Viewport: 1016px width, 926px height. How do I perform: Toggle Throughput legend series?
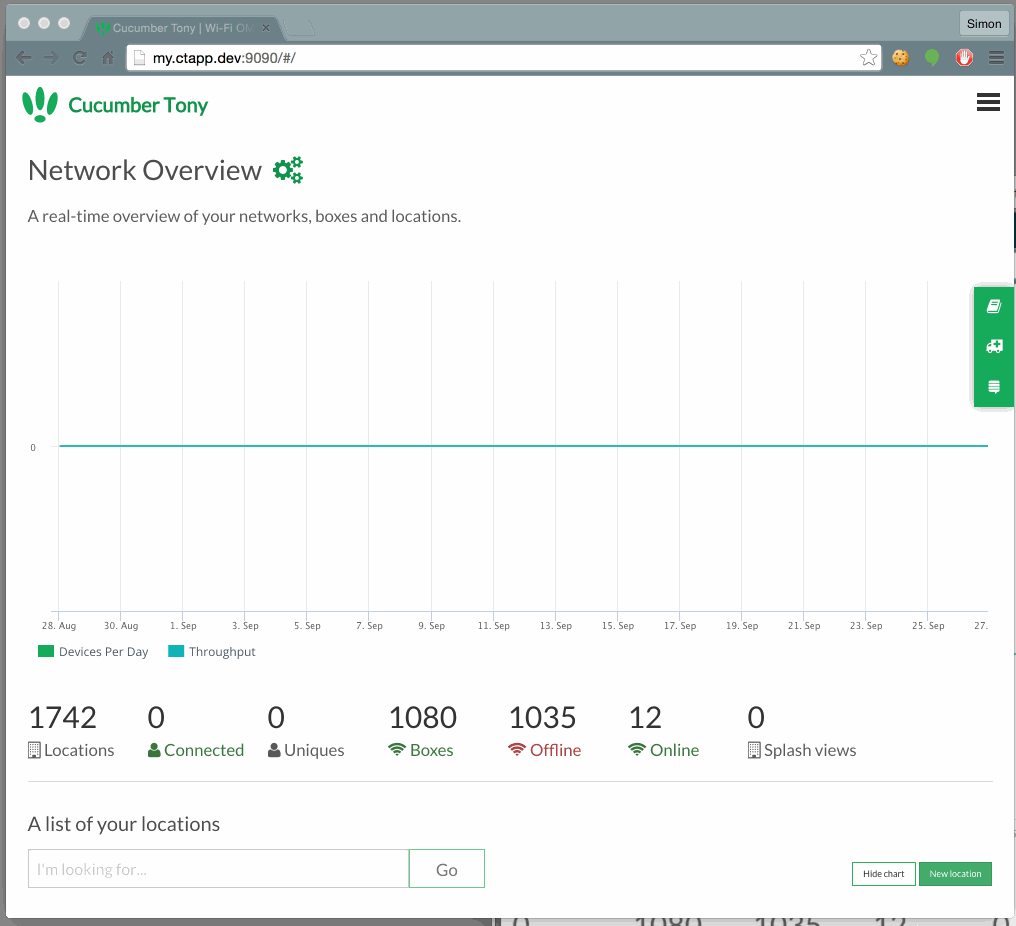pyautogui.click(x=212, y=652)
